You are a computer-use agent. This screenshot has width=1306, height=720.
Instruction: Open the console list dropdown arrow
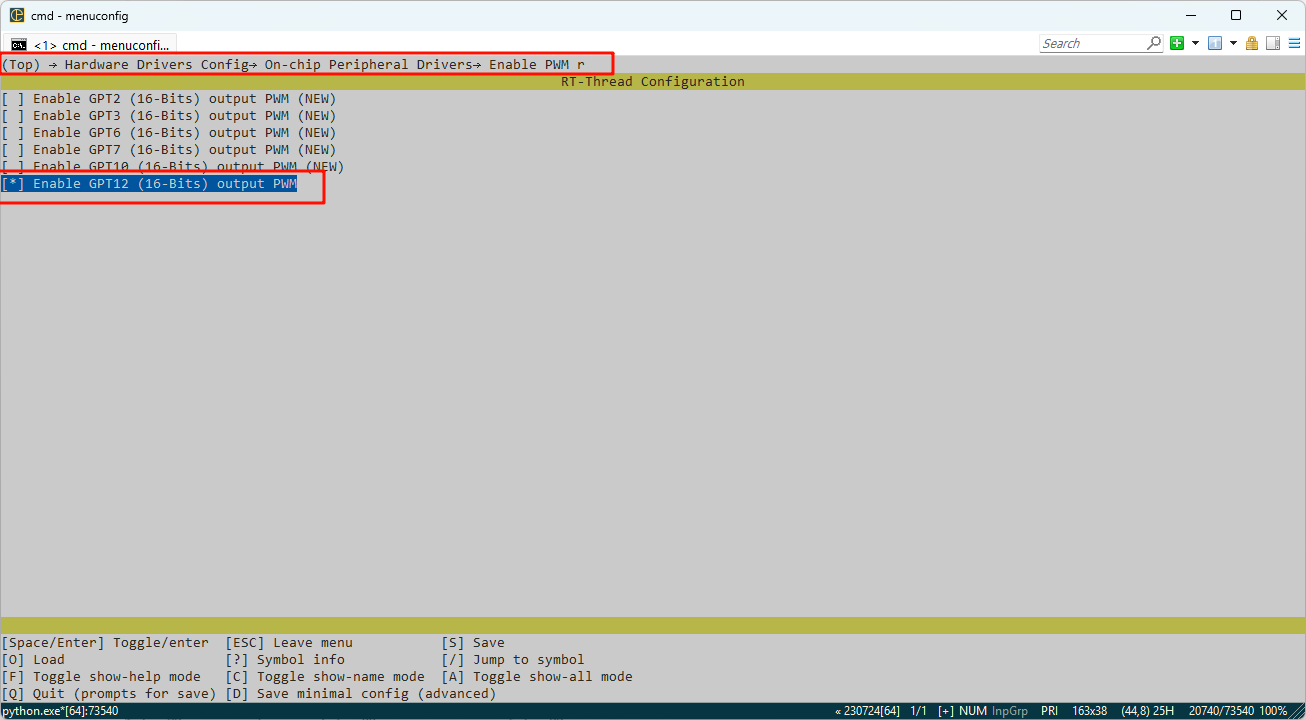[1233, 43]
